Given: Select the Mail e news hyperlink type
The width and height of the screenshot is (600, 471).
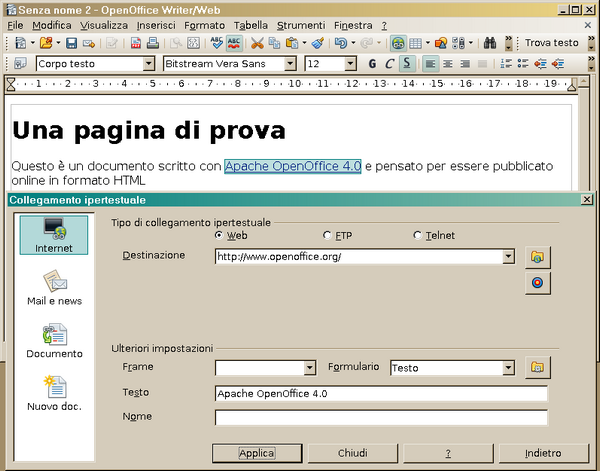Looking at the screenshot, I should tap(54, 287).
